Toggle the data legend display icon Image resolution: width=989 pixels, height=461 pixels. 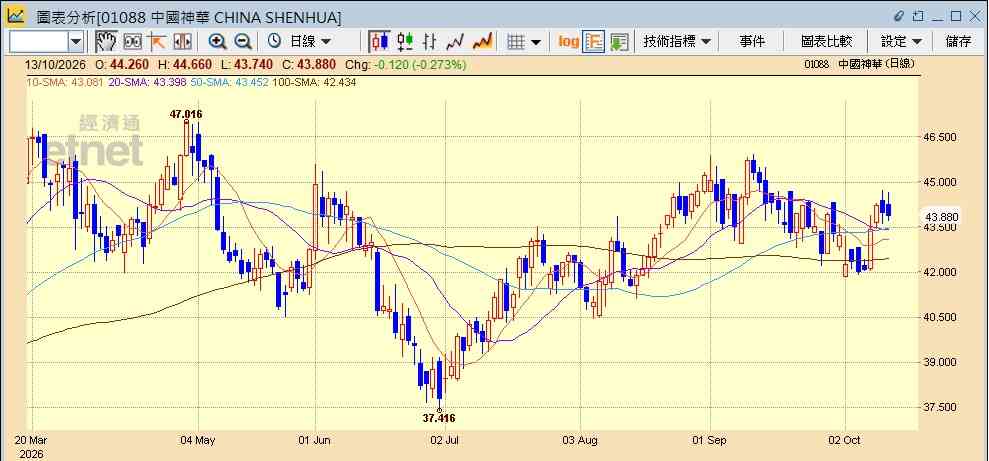(594, 42)
